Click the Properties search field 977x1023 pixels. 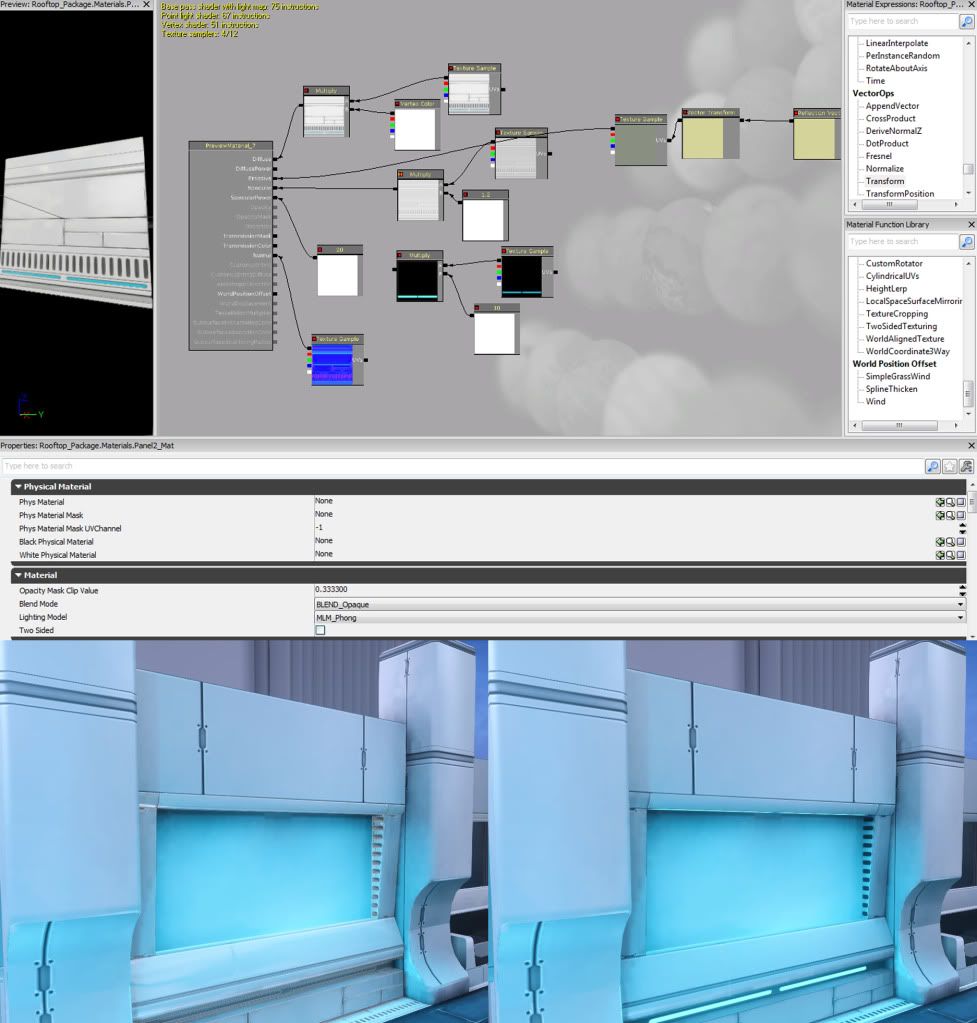click(x=462, y=466)
